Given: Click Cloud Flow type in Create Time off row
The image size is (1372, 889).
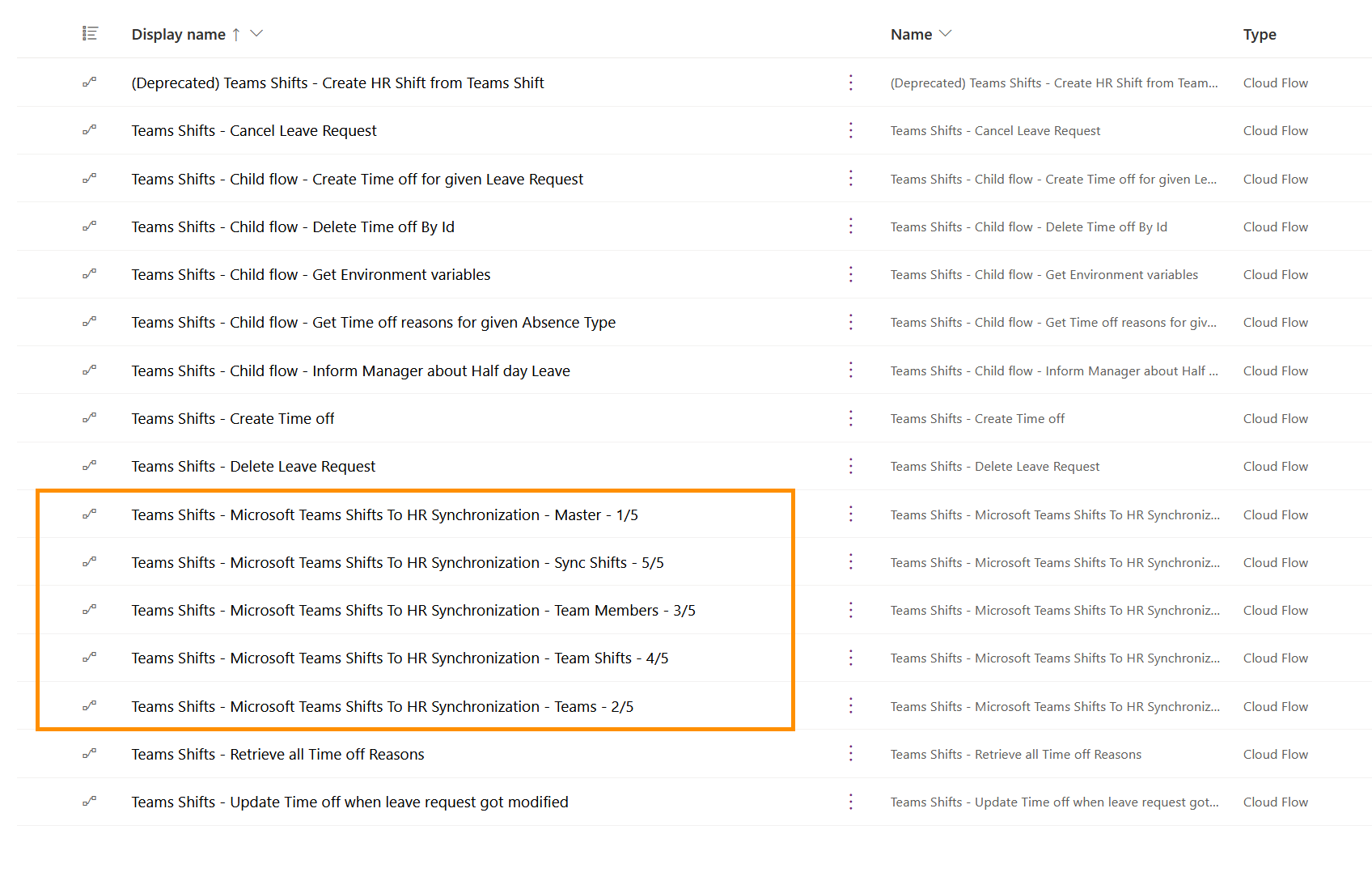Looking at the screenshot, I should point(1276,418).
